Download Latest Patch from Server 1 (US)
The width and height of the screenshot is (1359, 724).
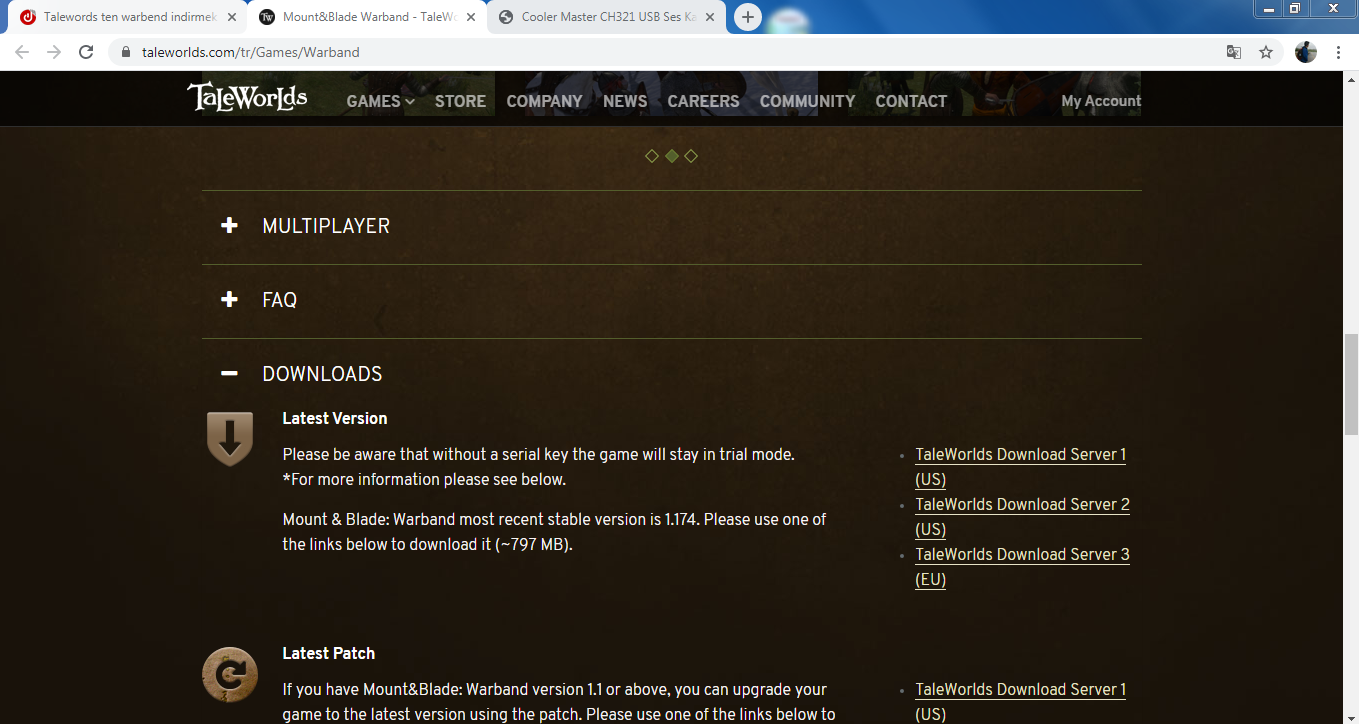click(x=1021, y=702)
